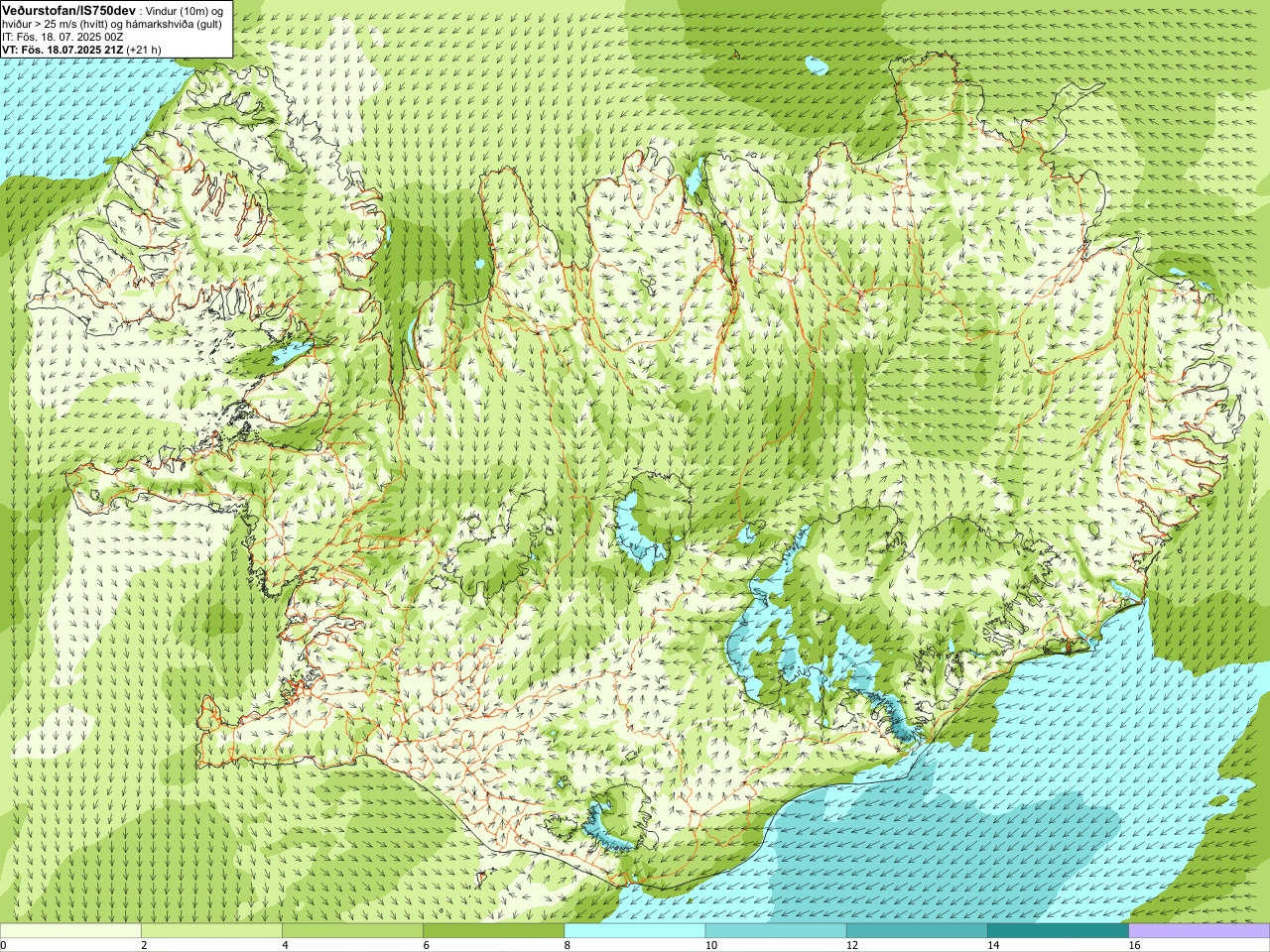Select the 4–6 m/s green legend swatch

coord(352,931)
